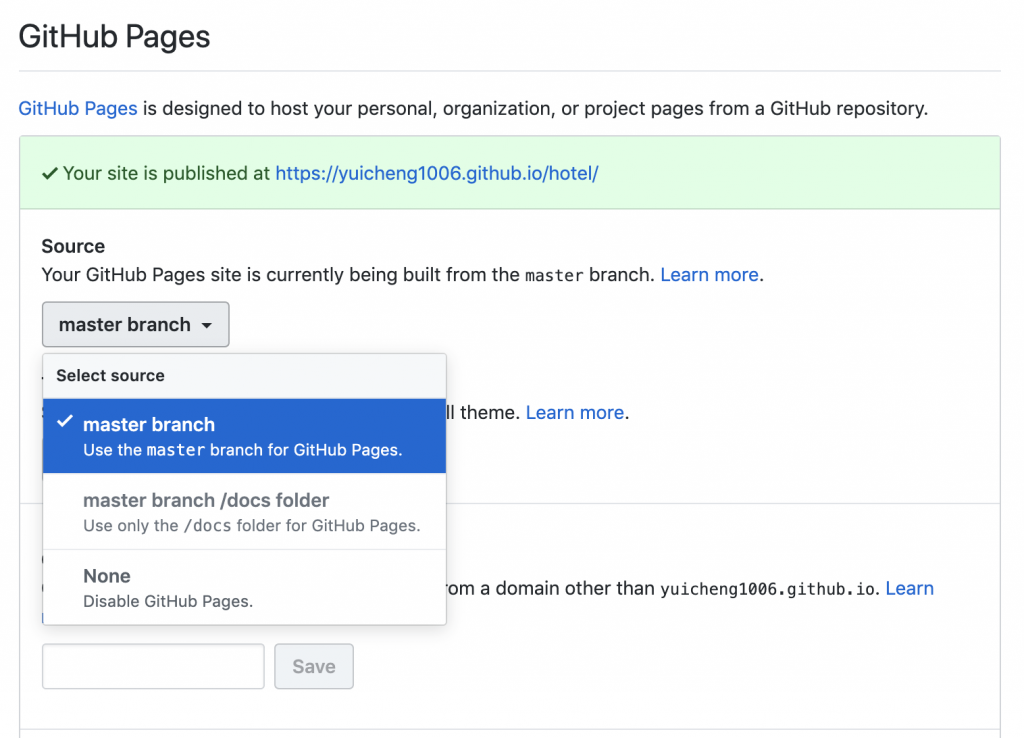
Task: Follow the blue GitHub Pages link in the intro
Action: (x=78, y=108)
